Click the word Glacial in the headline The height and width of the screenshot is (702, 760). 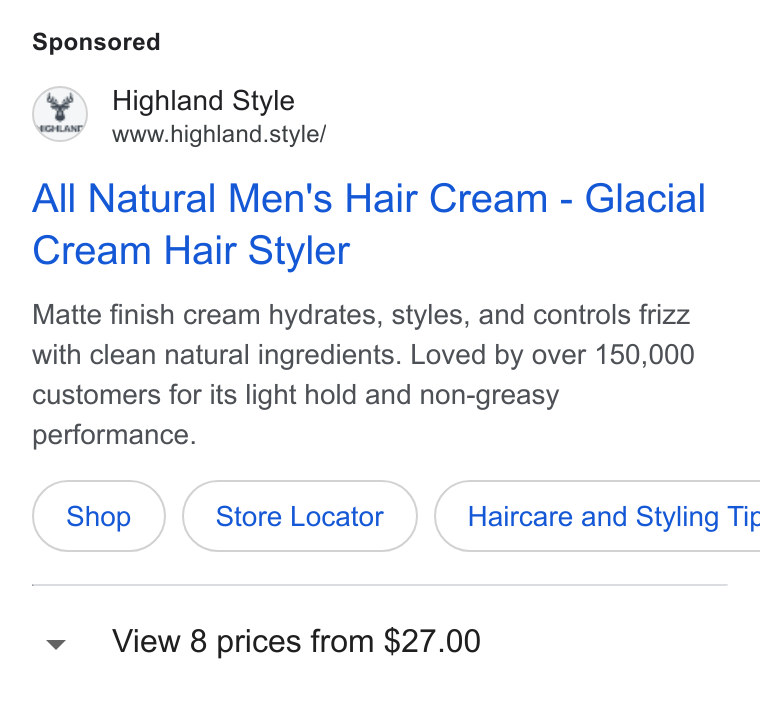645,198
